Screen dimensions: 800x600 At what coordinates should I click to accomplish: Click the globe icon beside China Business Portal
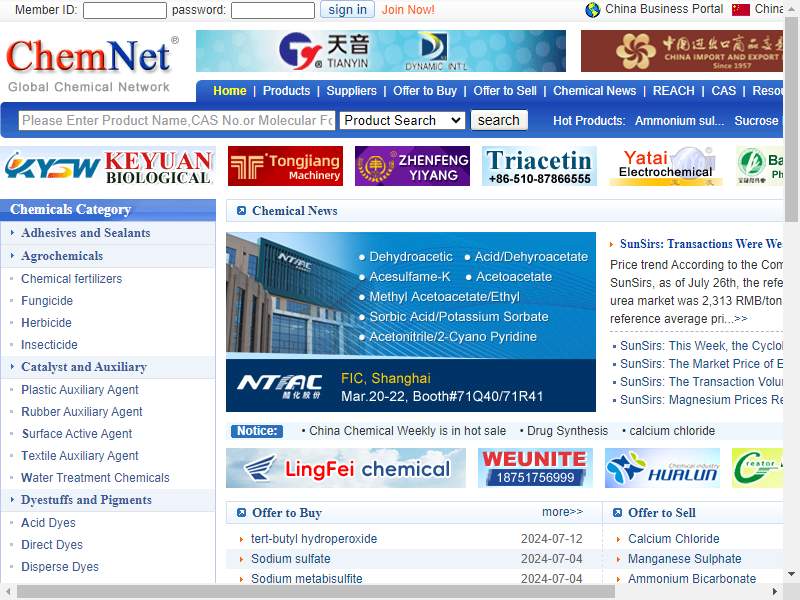592,10
